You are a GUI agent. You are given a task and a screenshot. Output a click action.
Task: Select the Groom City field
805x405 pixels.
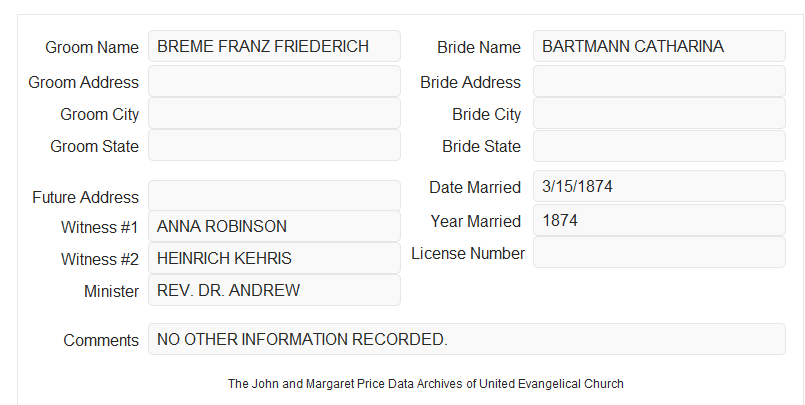coord(274,113)
